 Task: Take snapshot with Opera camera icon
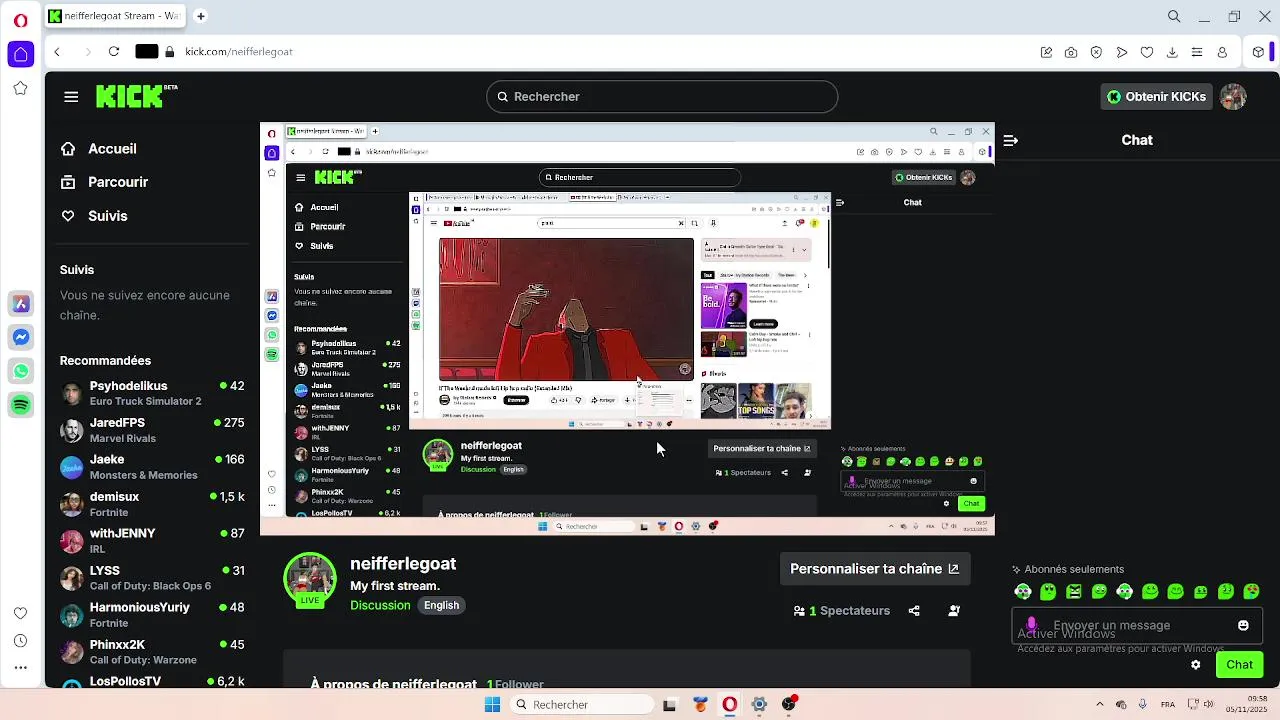click(1071, 52)
